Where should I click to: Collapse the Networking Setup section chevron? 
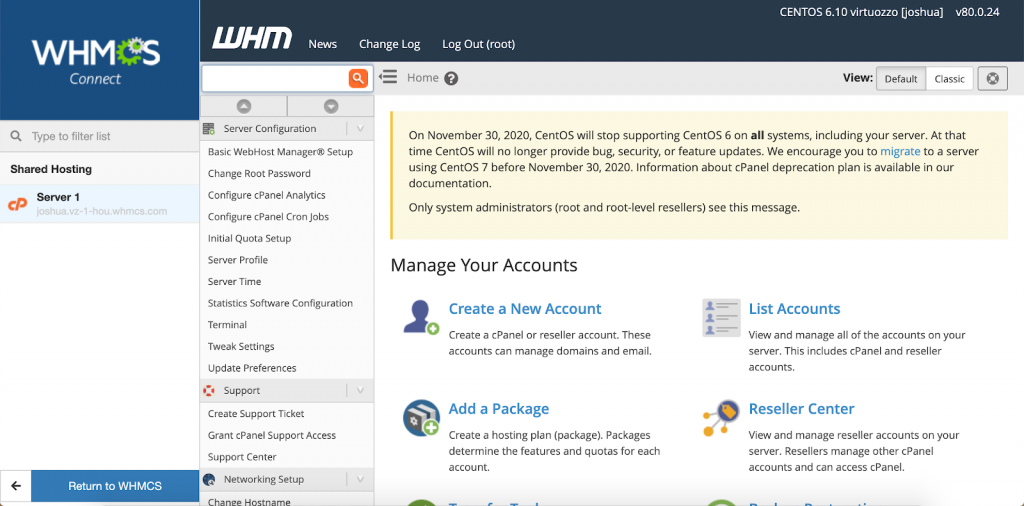tap(359, 479)
